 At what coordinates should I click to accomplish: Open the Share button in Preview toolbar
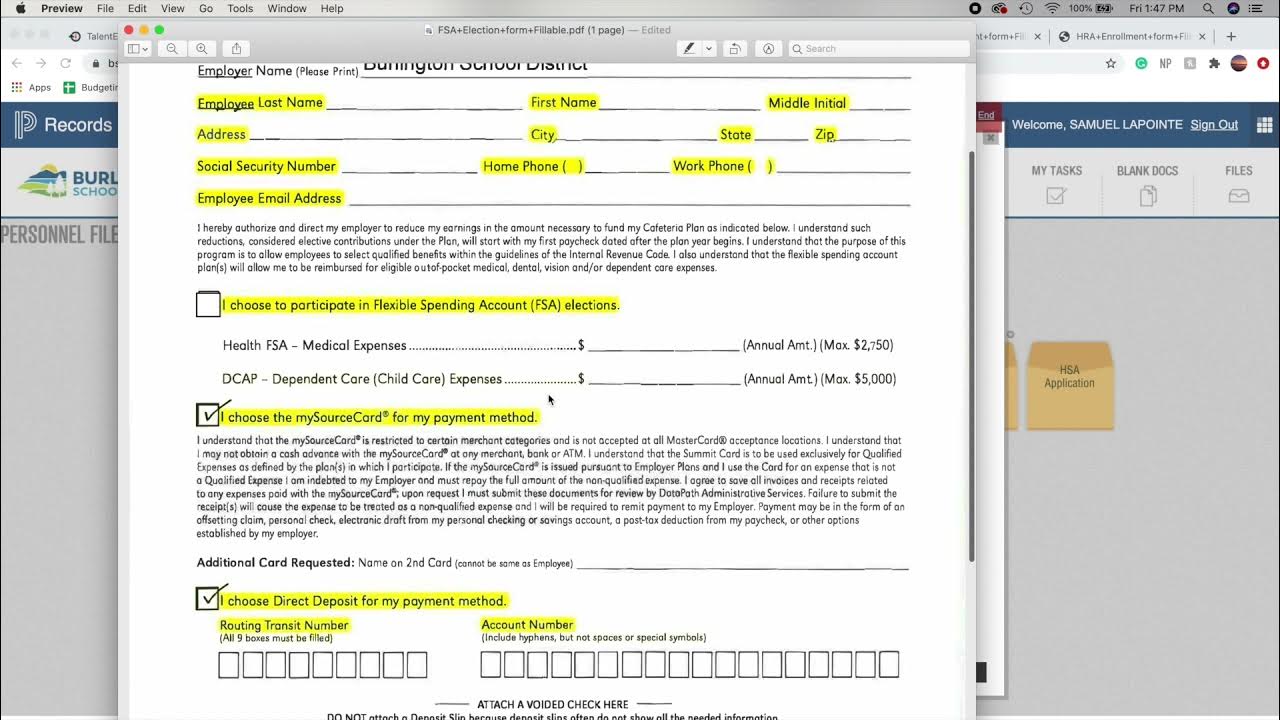click(236, 48)
